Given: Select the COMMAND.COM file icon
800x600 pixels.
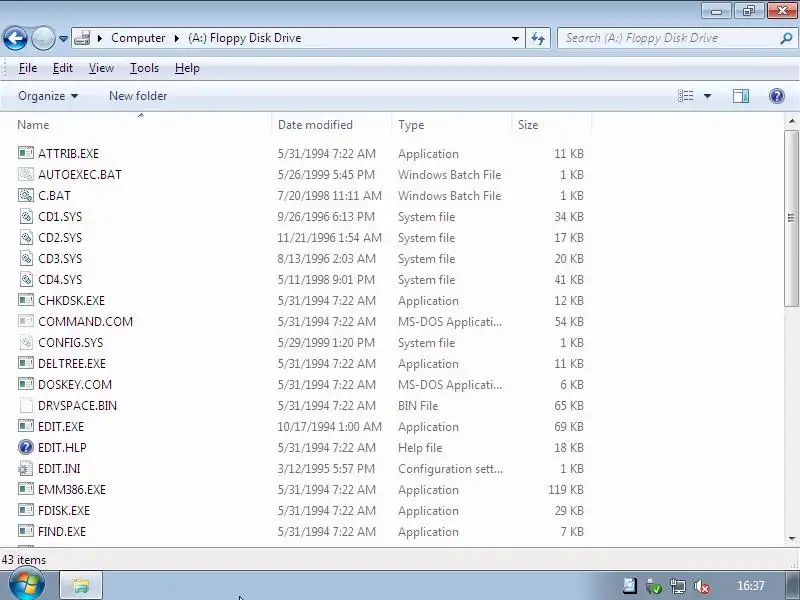Looking at the screenshot, I should pos(26,321).
